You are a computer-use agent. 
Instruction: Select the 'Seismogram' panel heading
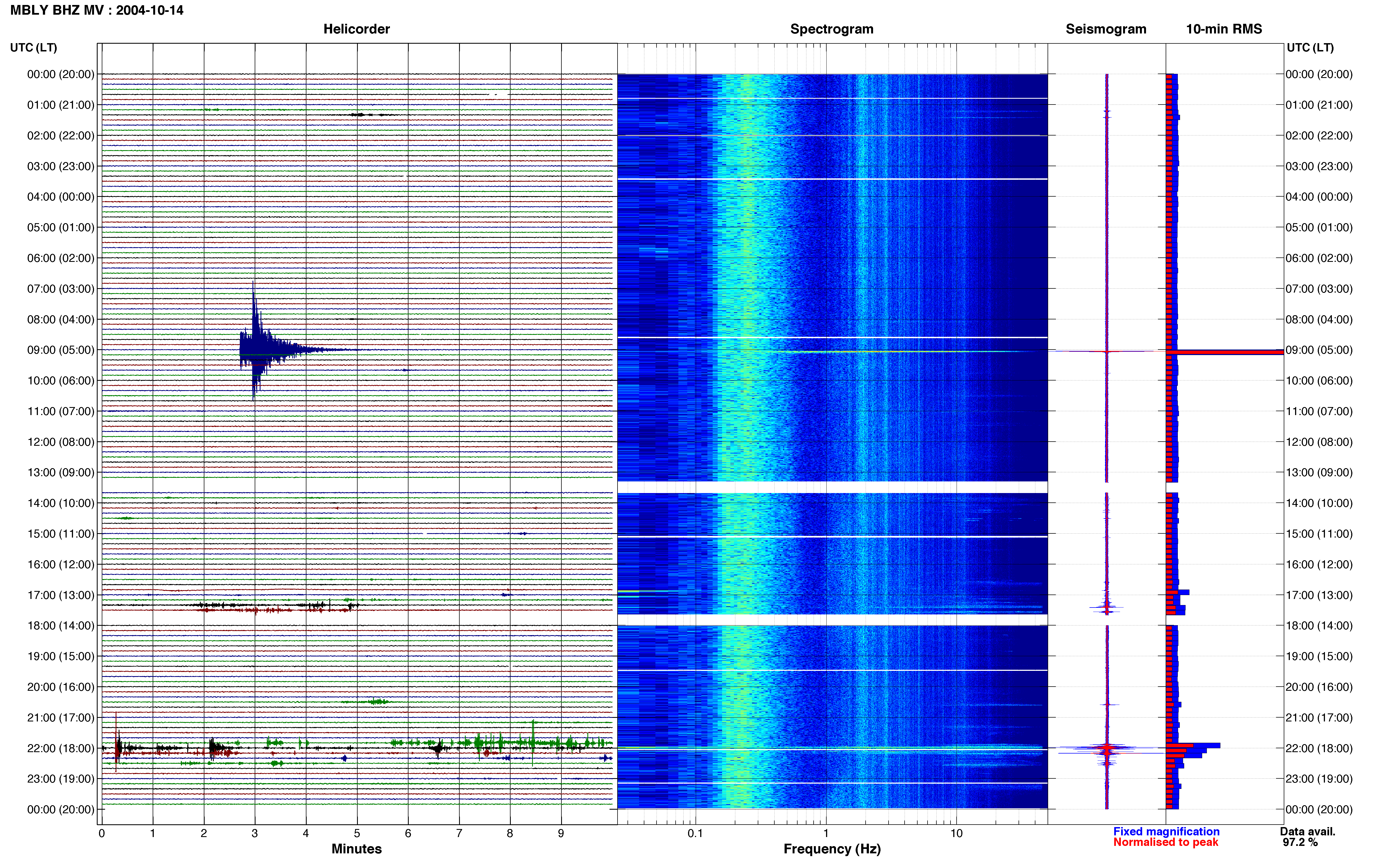click(x=1106, y=29)
